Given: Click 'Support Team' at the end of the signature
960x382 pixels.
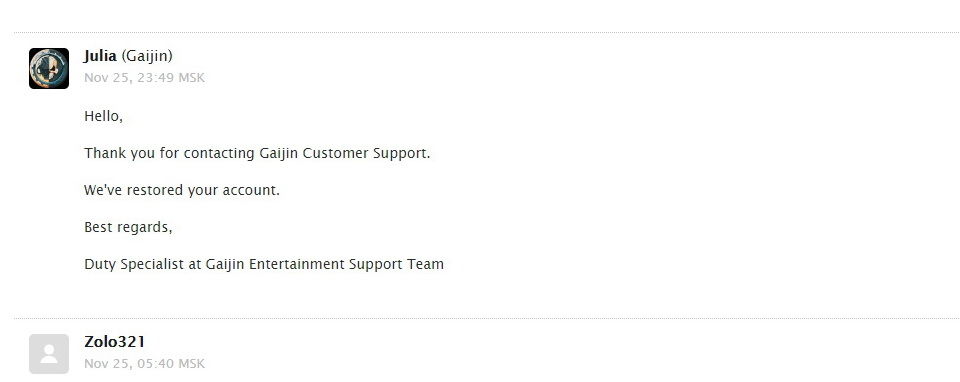Looking at the screenshot, I should point(396,264).
